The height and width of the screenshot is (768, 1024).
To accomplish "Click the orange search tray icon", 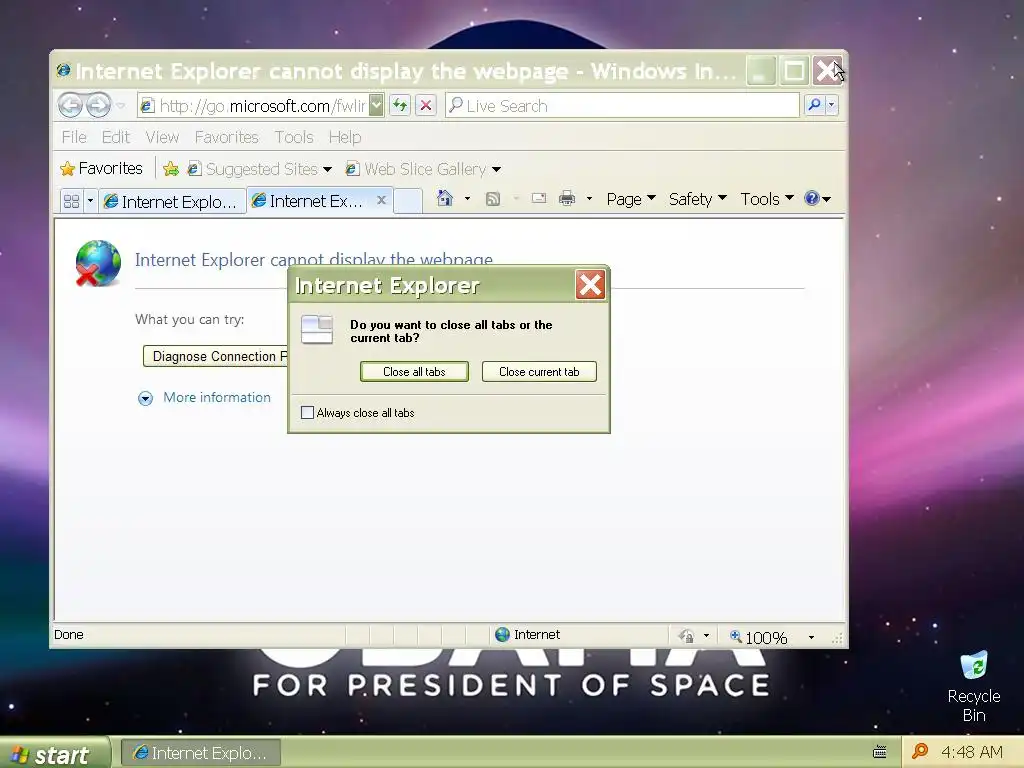I will pyautogui.click(x=920, y=752).
